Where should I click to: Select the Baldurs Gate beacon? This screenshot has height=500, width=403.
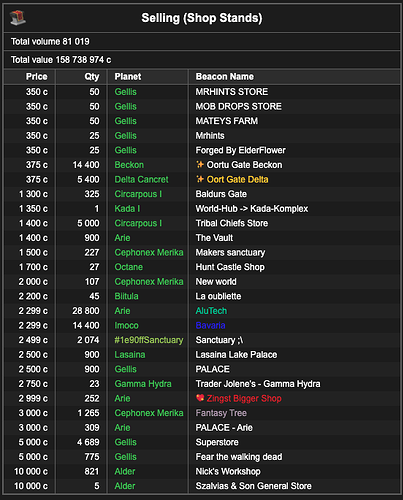(x=221, y=194)
